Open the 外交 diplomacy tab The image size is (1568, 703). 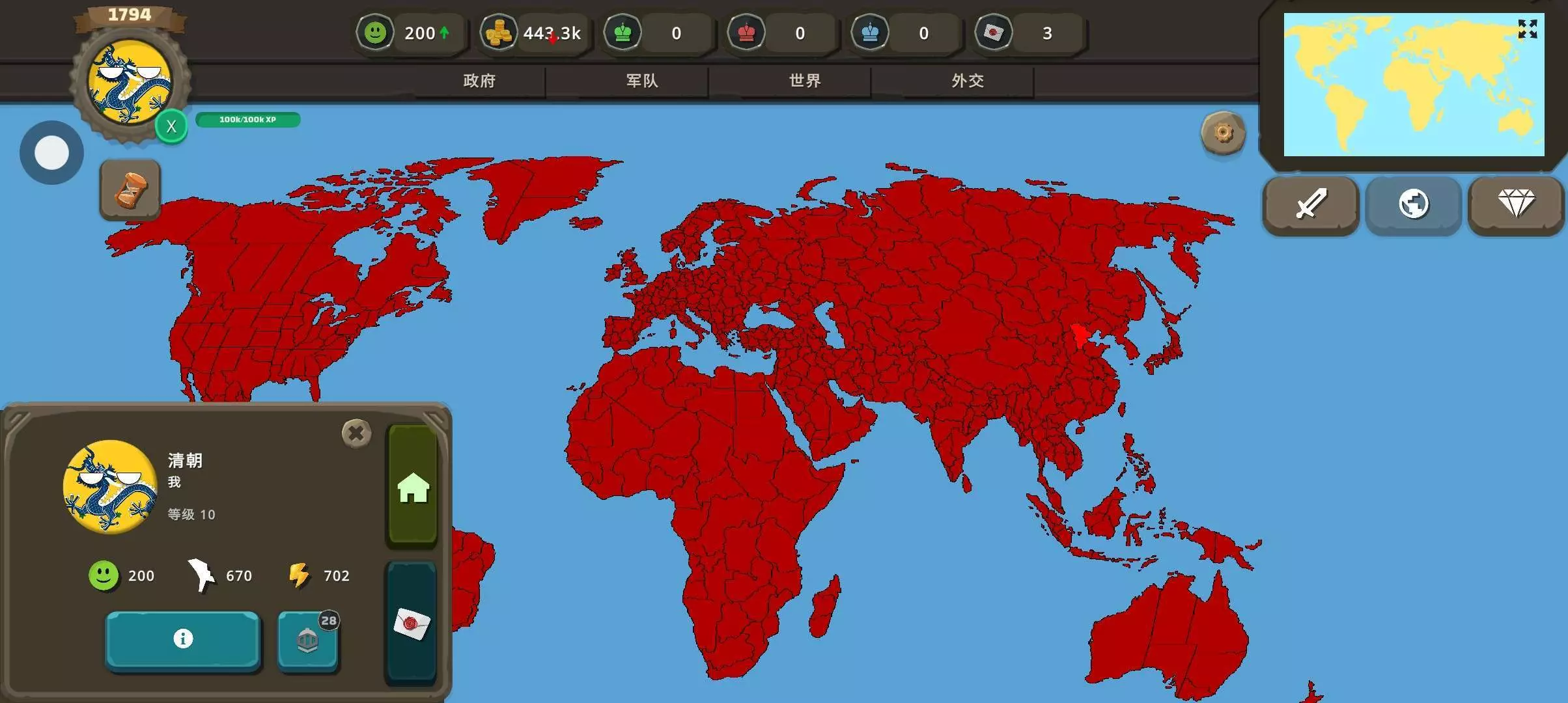[x=968, y=81]
